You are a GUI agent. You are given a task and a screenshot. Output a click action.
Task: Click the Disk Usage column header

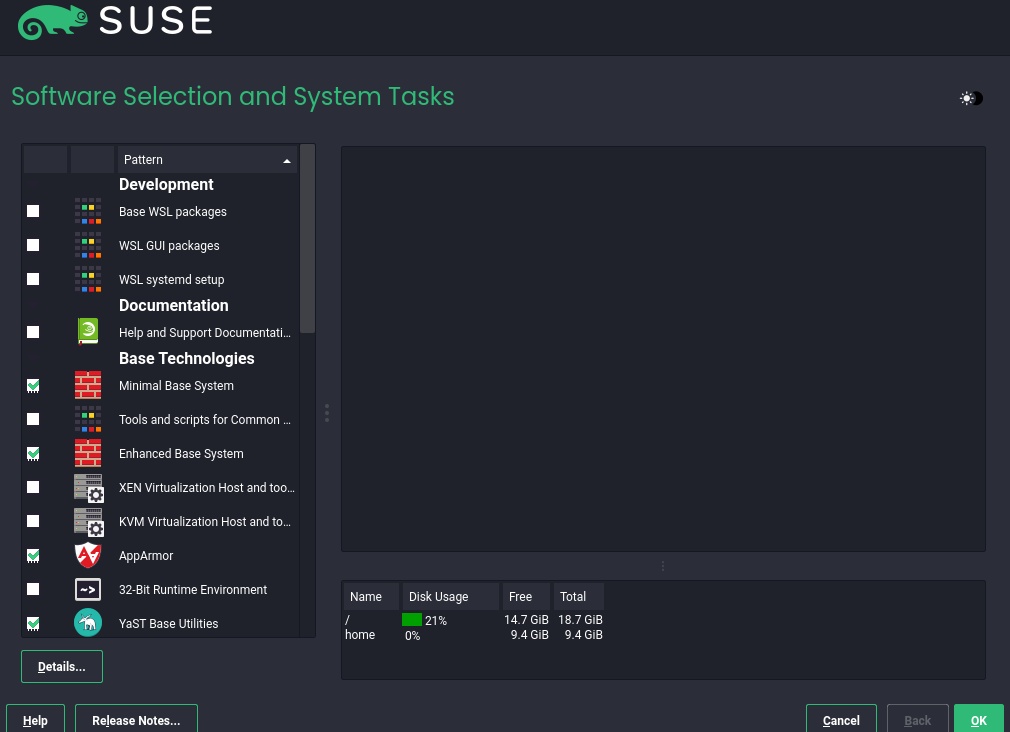point(450,597)
